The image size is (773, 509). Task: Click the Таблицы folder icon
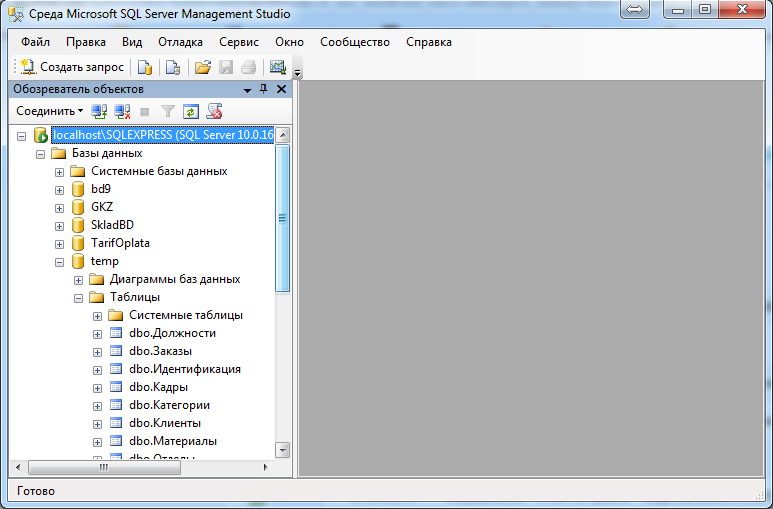point(97,297)
